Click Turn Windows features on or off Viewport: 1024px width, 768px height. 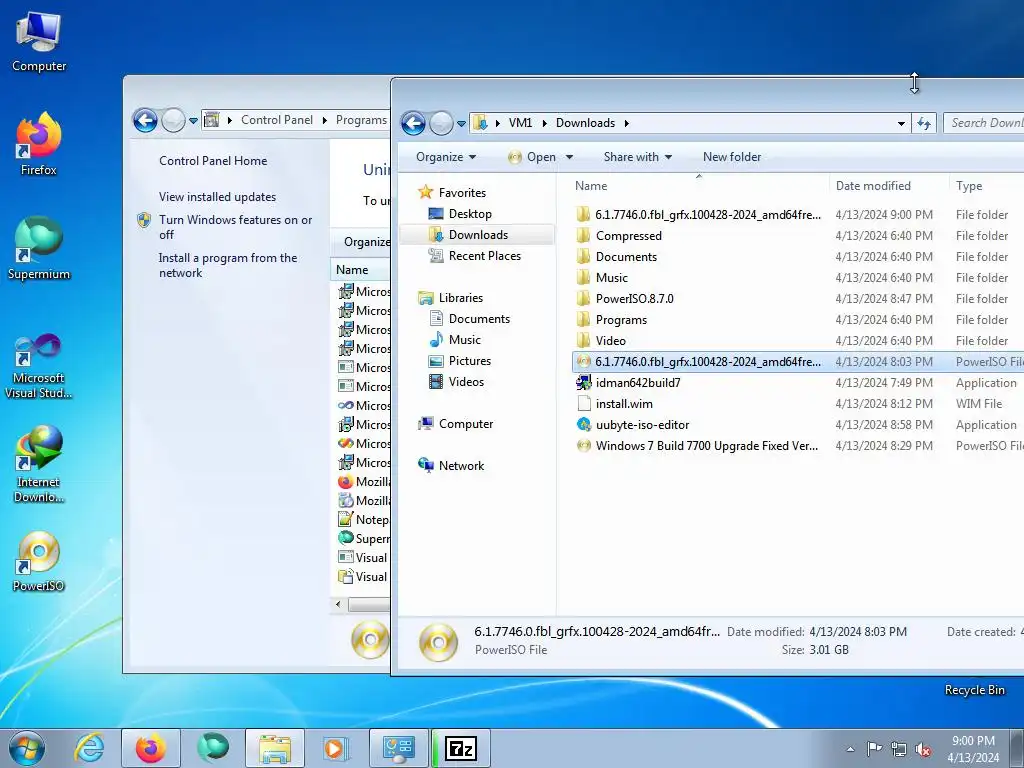pyautogui.click(x=235, y=227)
